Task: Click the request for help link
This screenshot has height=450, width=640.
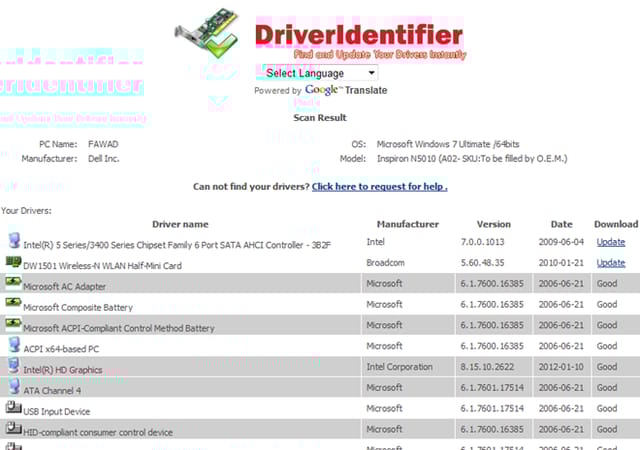Action: point(380,187)
